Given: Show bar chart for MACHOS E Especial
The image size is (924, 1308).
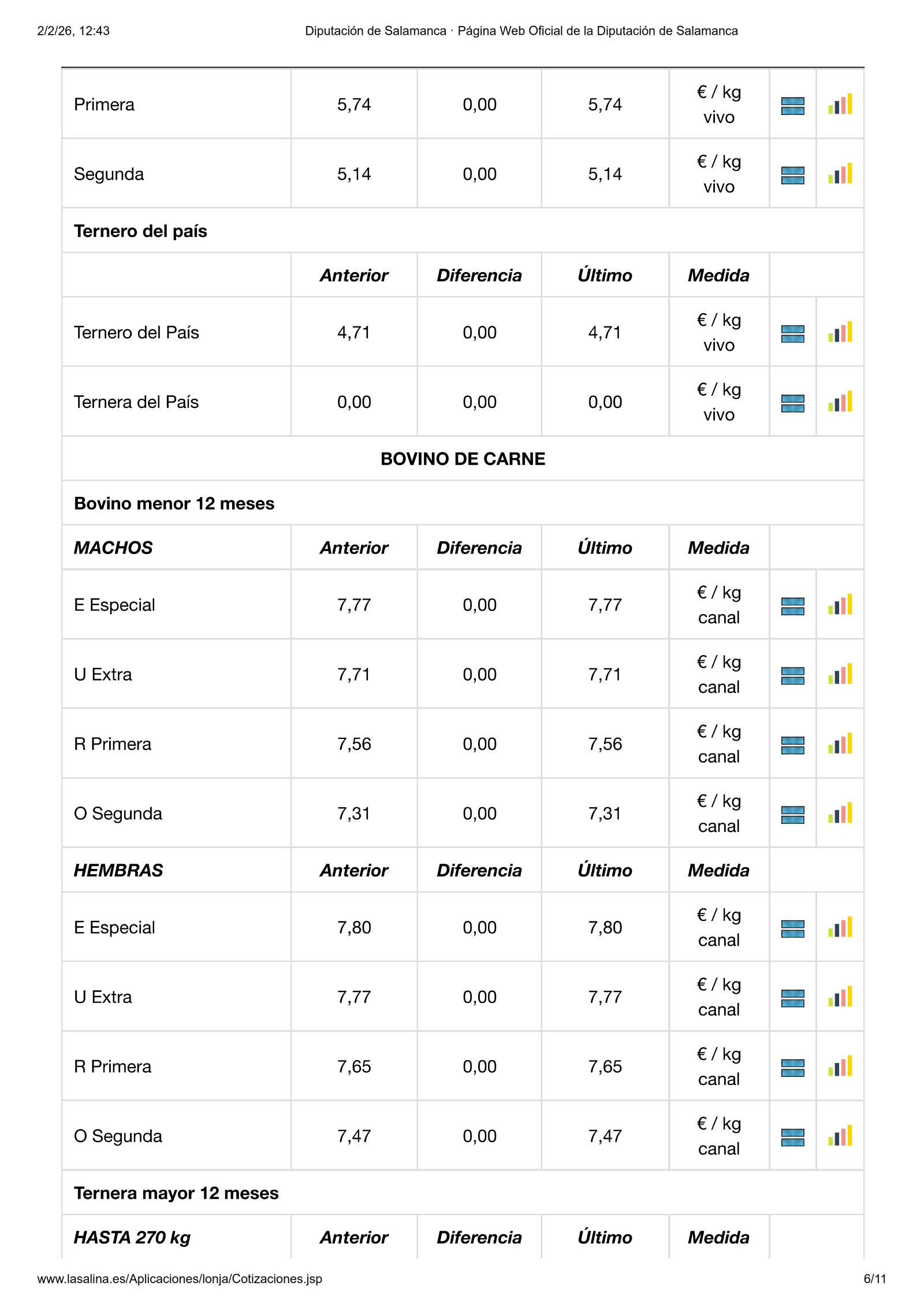Looking at the screenshot, I should 840,605.
